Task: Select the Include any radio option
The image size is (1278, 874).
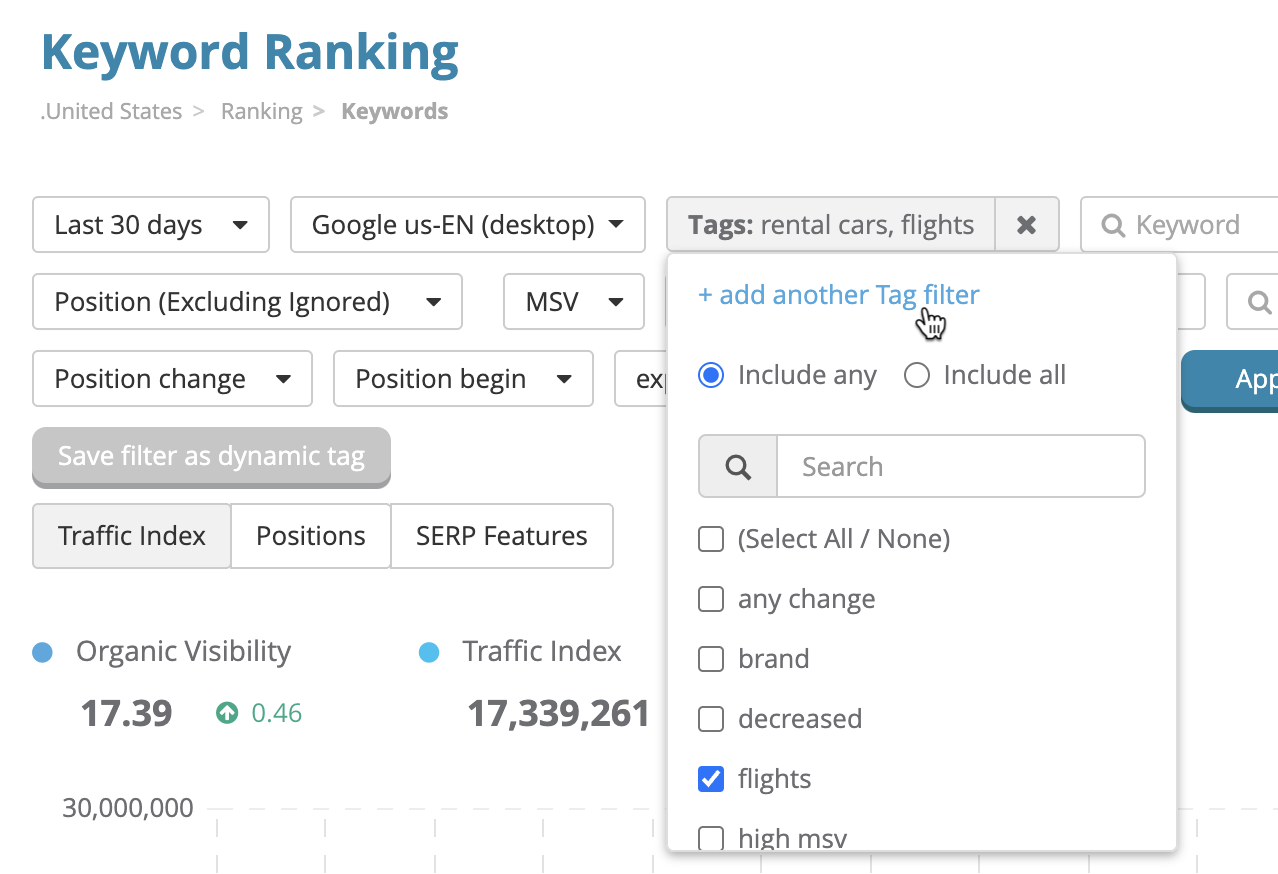Action: pyautogui.click(x=711, y=376)
